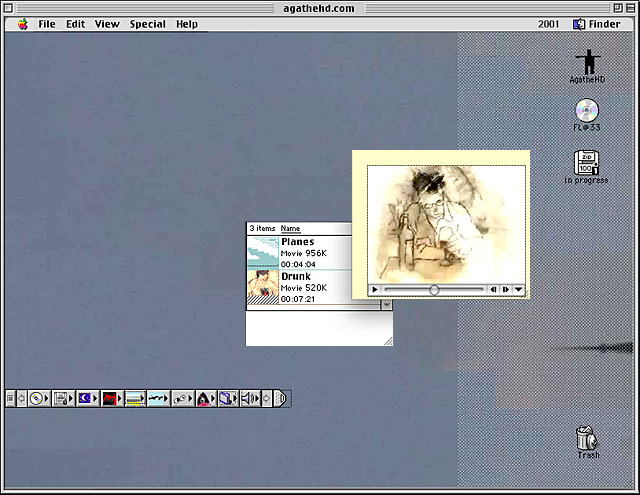Open the View menu
Image resolution: width=640 pixels, height=495 pixels.
(x=107, y=24)
